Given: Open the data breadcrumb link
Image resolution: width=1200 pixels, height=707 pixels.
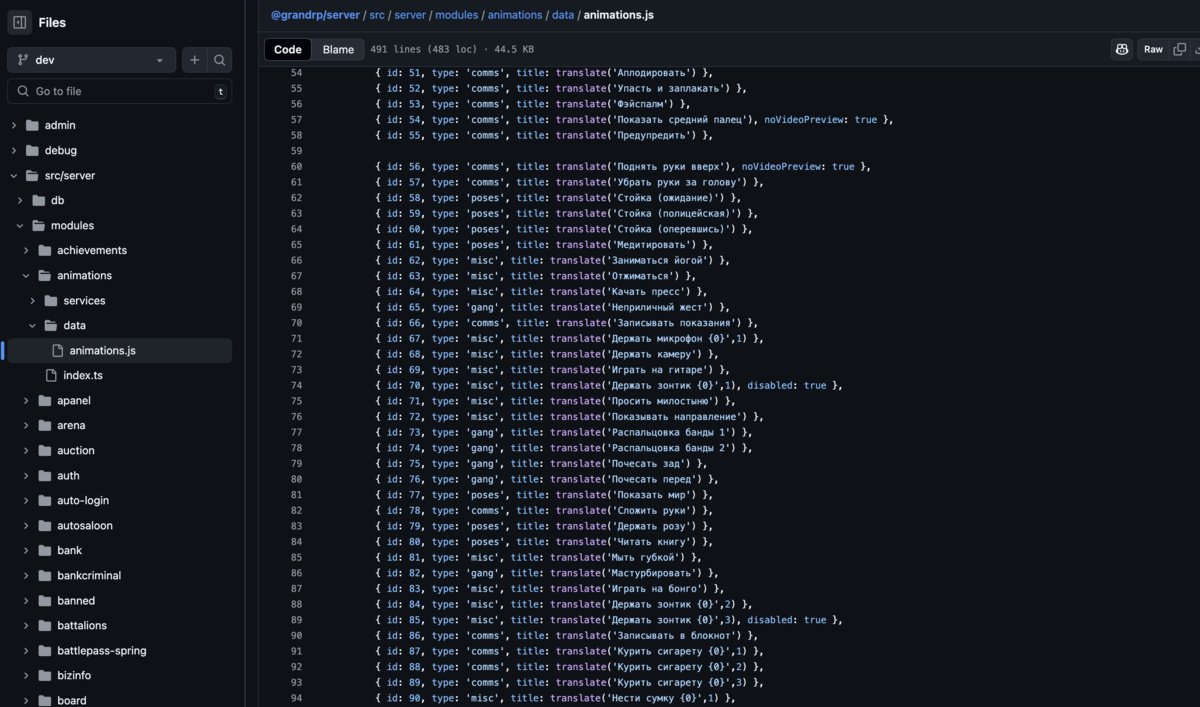Looking at the screenshot, I should [563, 15].
